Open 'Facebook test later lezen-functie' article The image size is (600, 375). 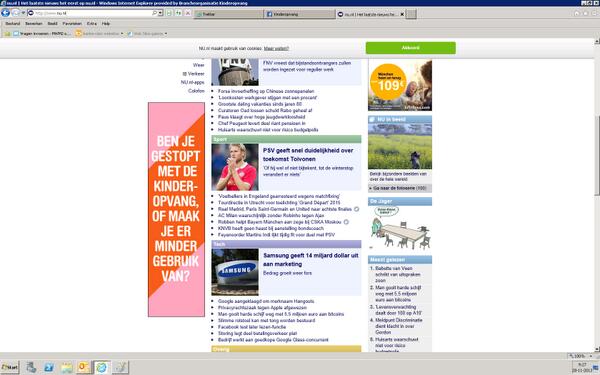point(252,327)
